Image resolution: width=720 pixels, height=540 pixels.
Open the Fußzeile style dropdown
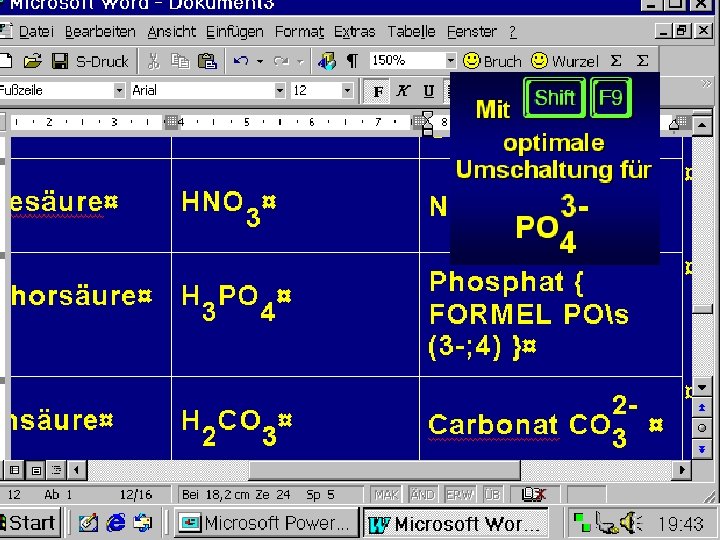[x=119, y=90]
